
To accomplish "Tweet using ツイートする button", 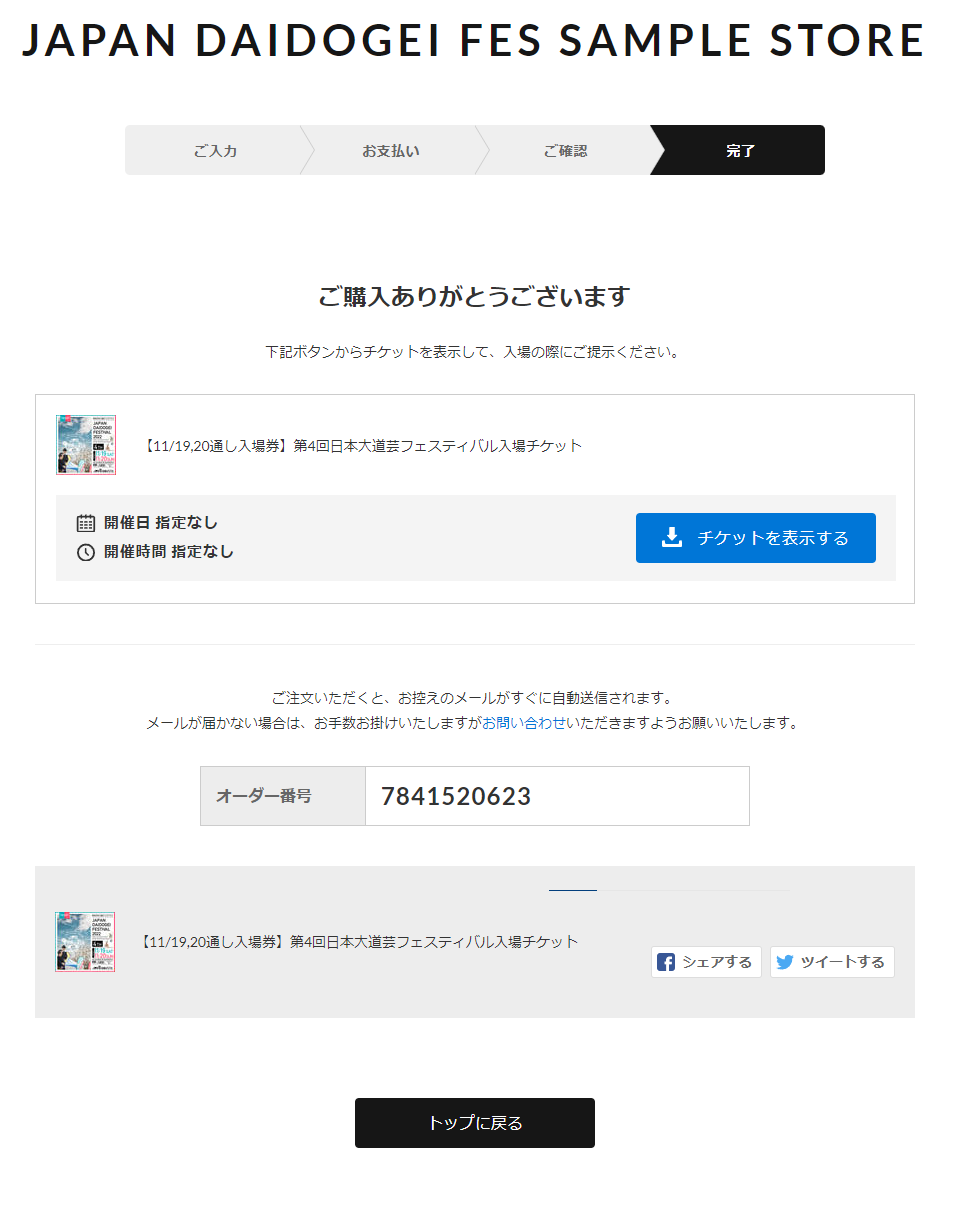I will [x=832, y=962].
